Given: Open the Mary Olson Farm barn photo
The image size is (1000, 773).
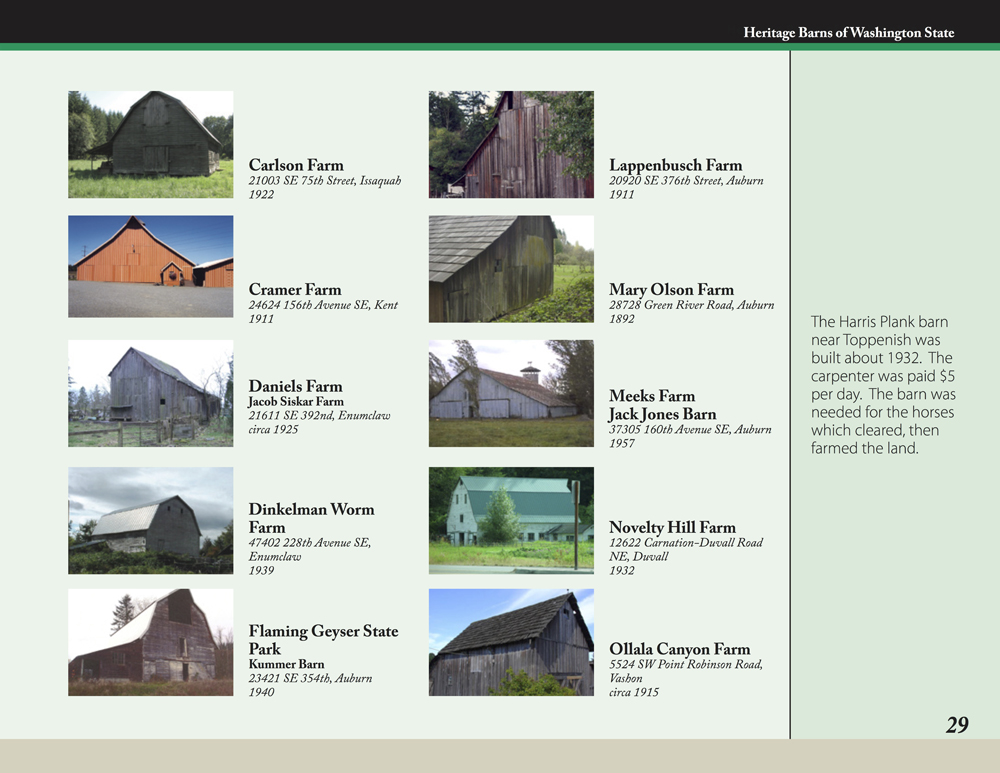Looking at the screenshot, I should (x=511, y=268).
